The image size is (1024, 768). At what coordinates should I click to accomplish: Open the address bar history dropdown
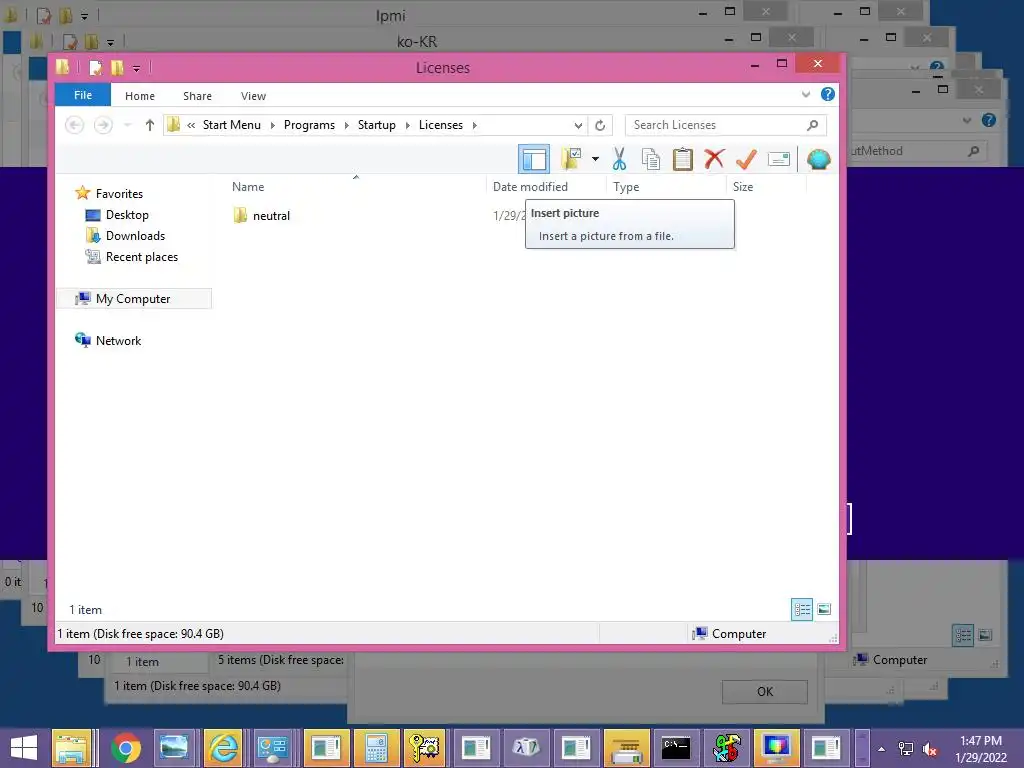tap(578, 125)
